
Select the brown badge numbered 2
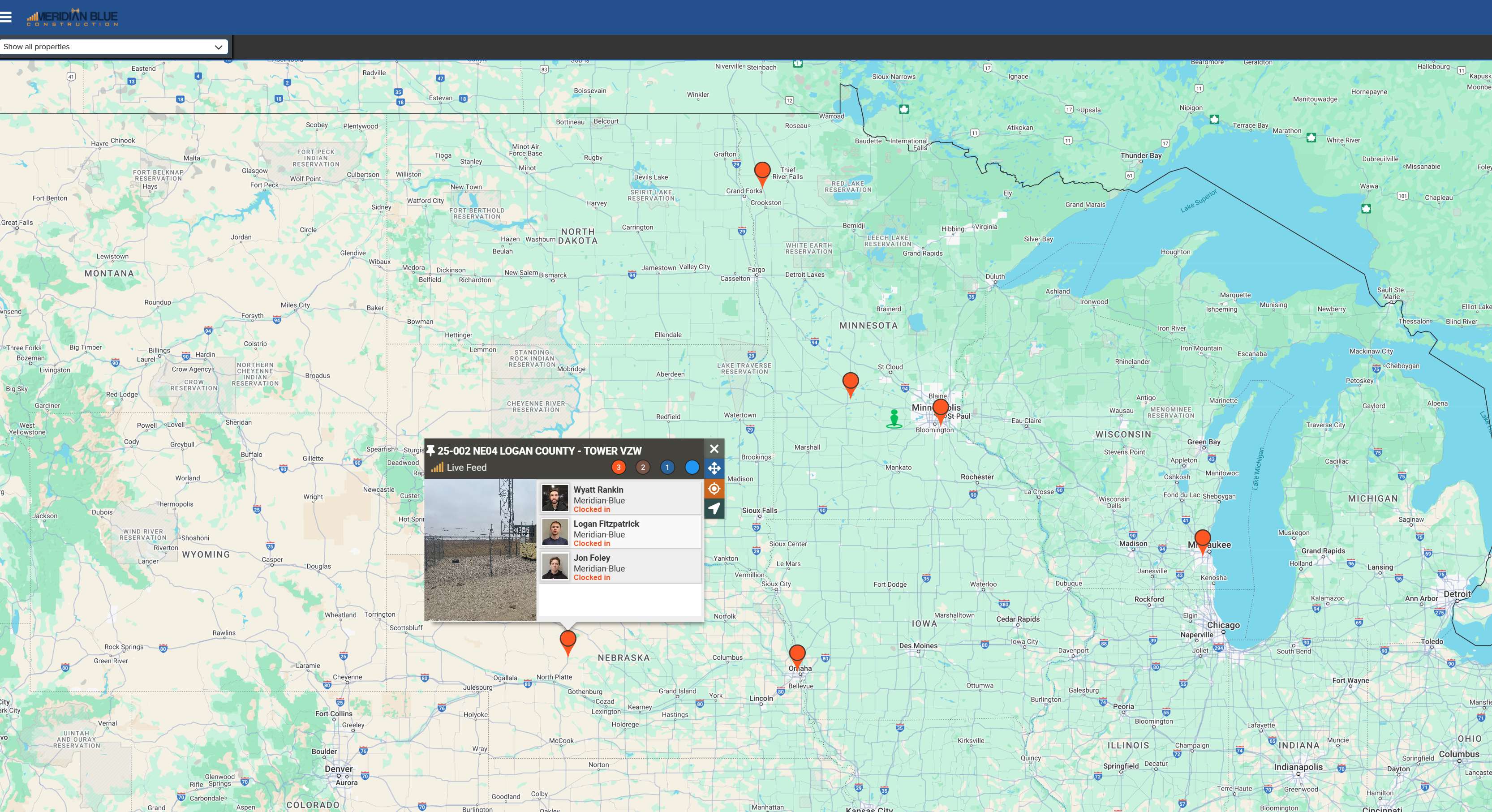coord(643,468)
